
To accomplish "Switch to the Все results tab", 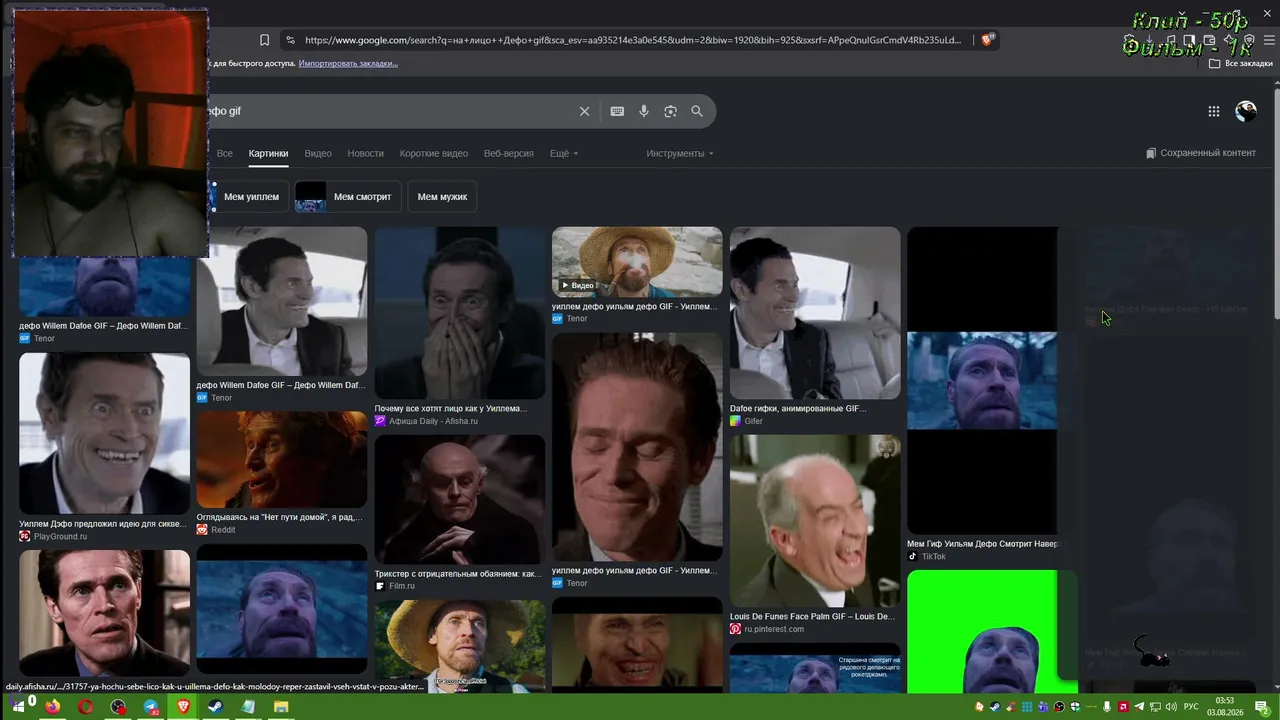I will tap(225, 153).
